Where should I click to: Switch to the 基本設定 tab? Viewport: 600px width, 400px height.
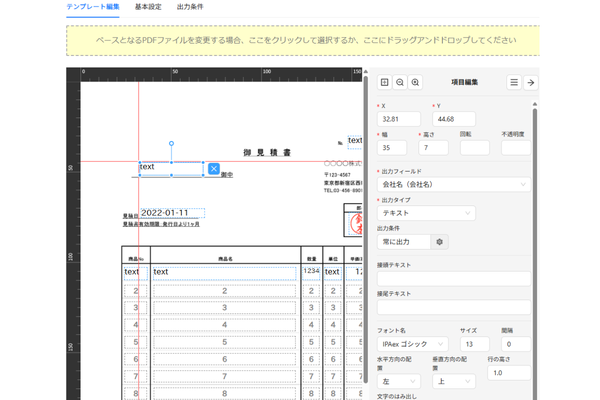click(148, 7)
